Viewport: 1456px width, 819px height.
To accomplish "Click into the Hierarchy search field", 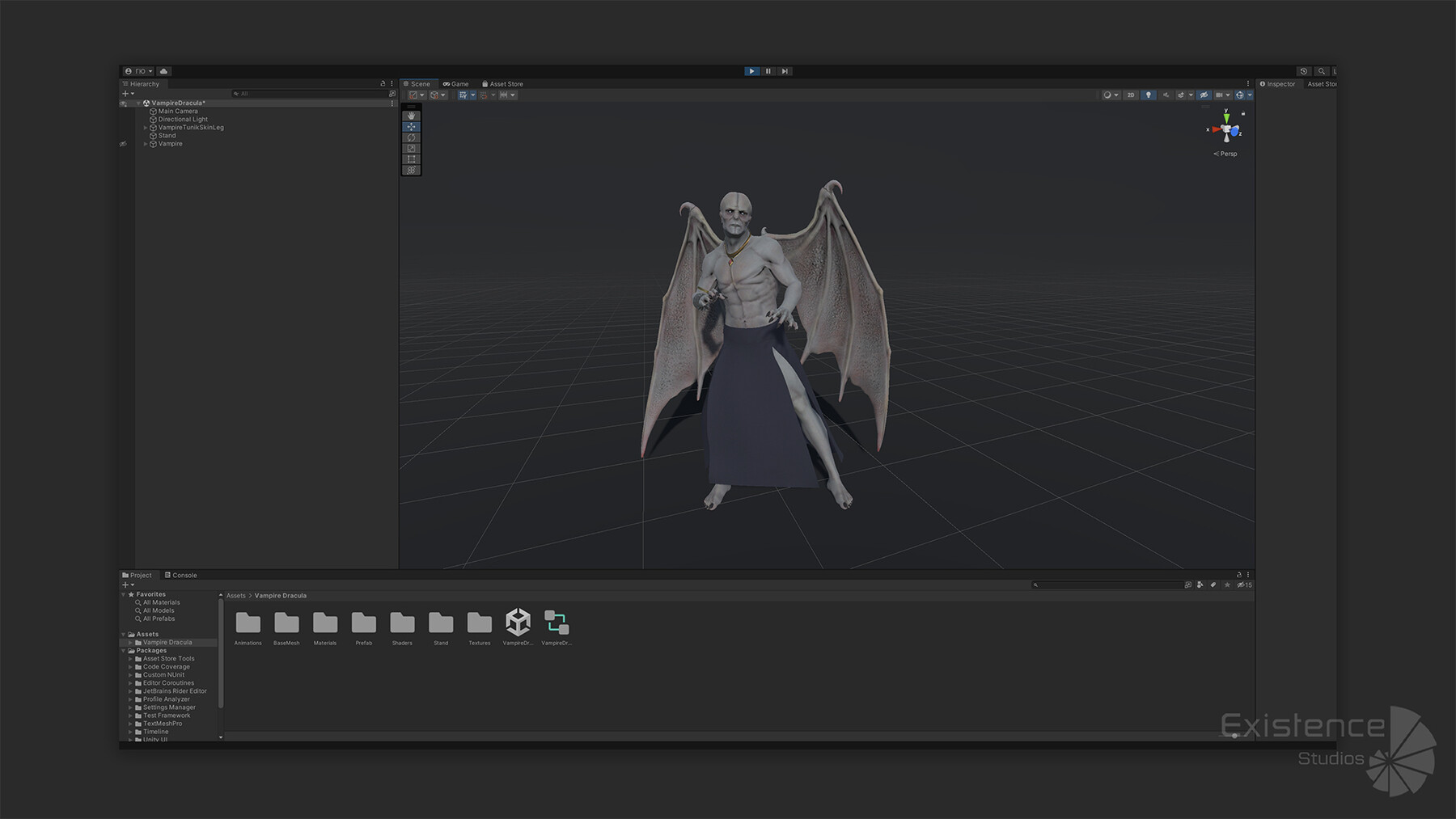I will (309, 94).
